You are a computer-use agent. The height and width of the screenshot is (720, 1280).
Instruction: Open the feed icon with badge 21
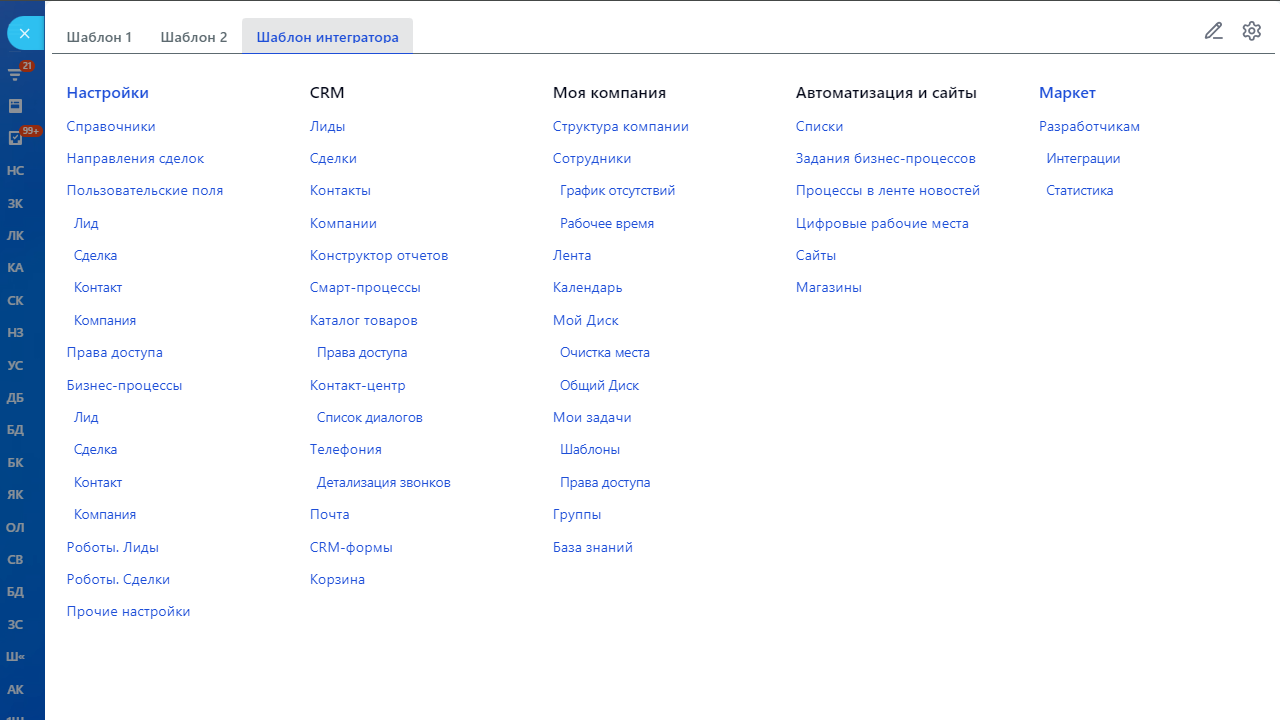point(15,73)
